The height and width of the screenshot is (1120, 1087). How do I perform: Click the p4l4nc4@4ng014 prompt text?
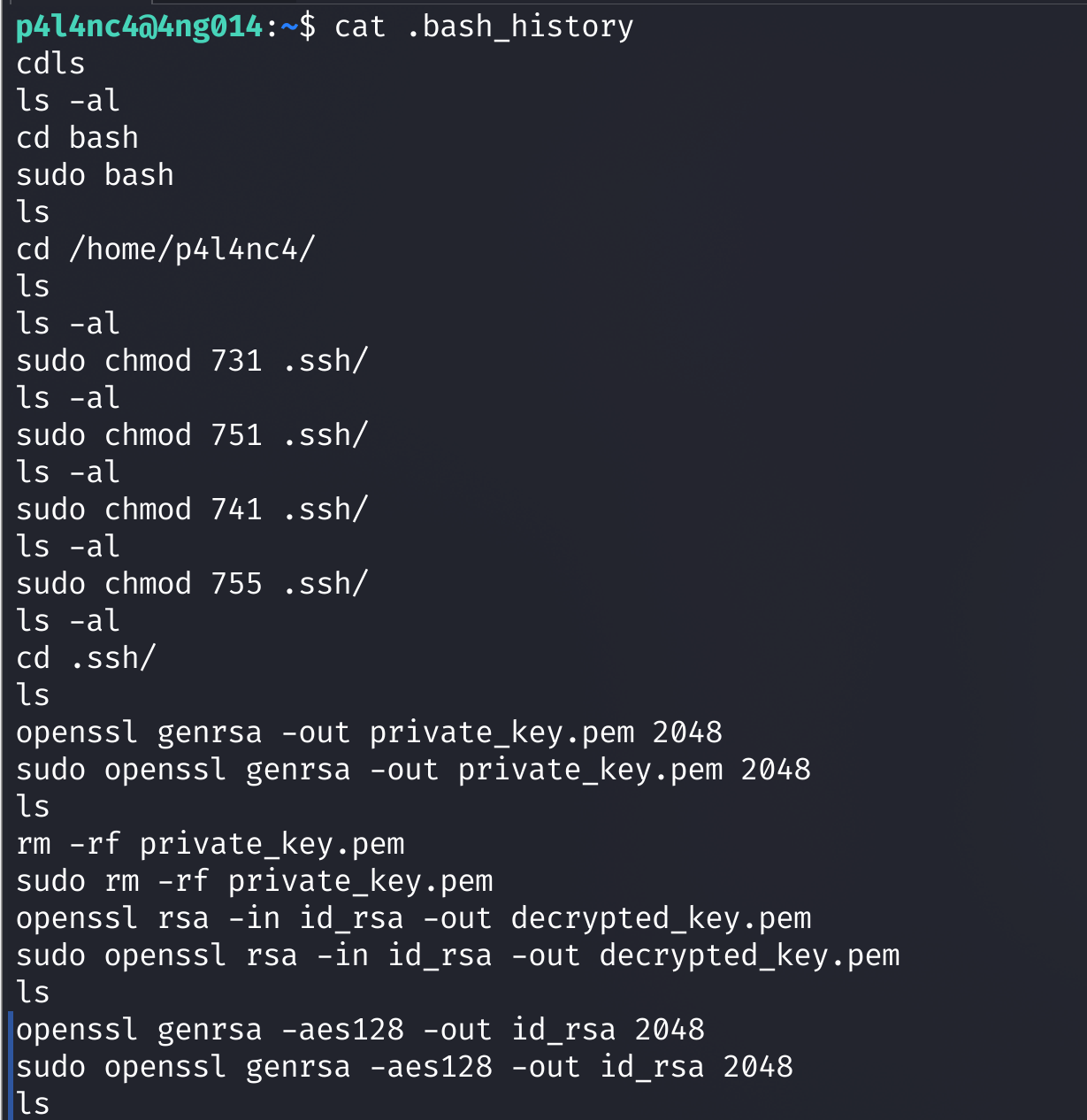pos(140,27)
